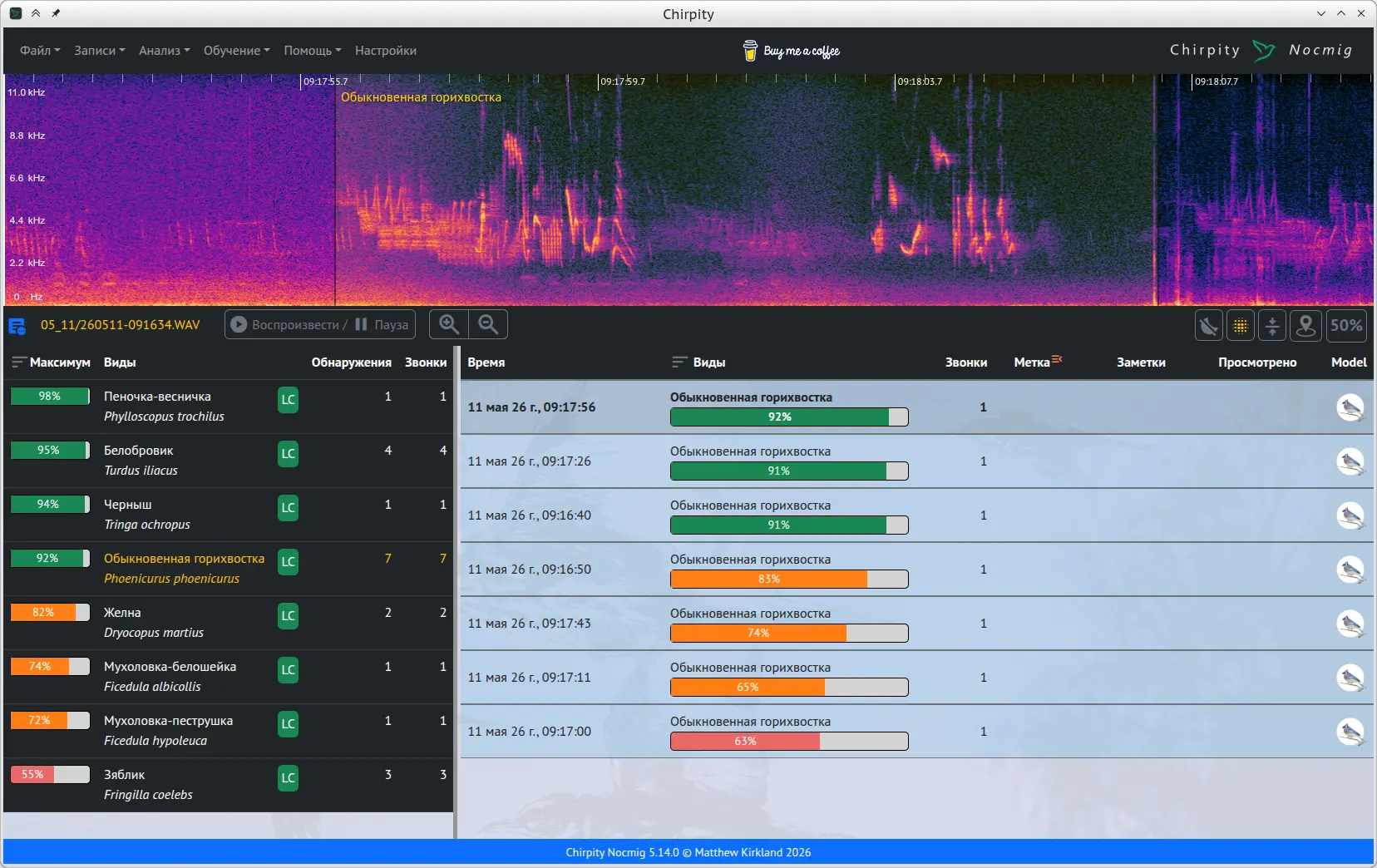This screenshot has height=868, width=1377.
Task: Click the 92% confidence bar for 09:17:56
Action: (789, 417)
